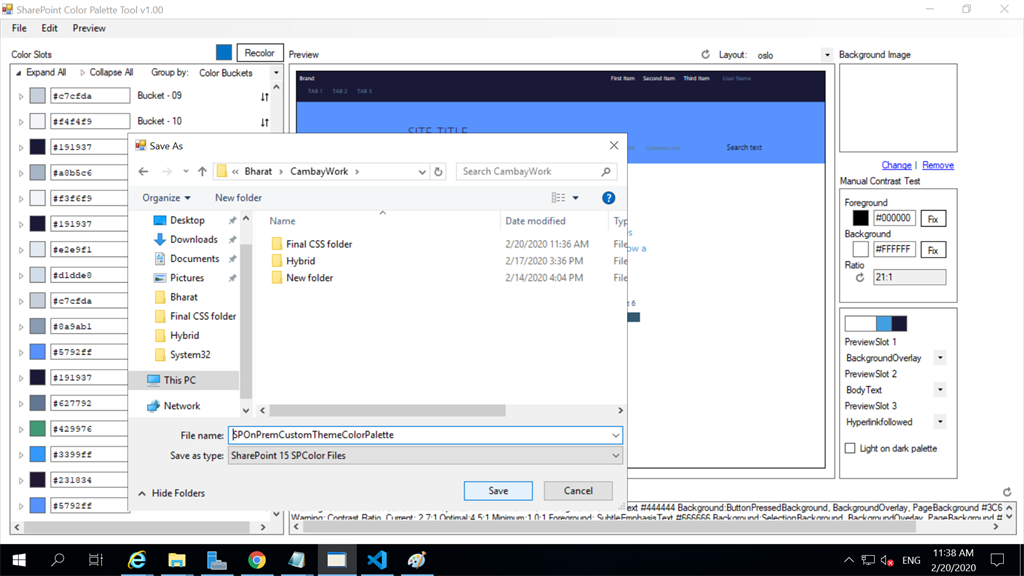1024x576 pixels.
Task: Enable Light on dark palette
Action: pos(850,448)
